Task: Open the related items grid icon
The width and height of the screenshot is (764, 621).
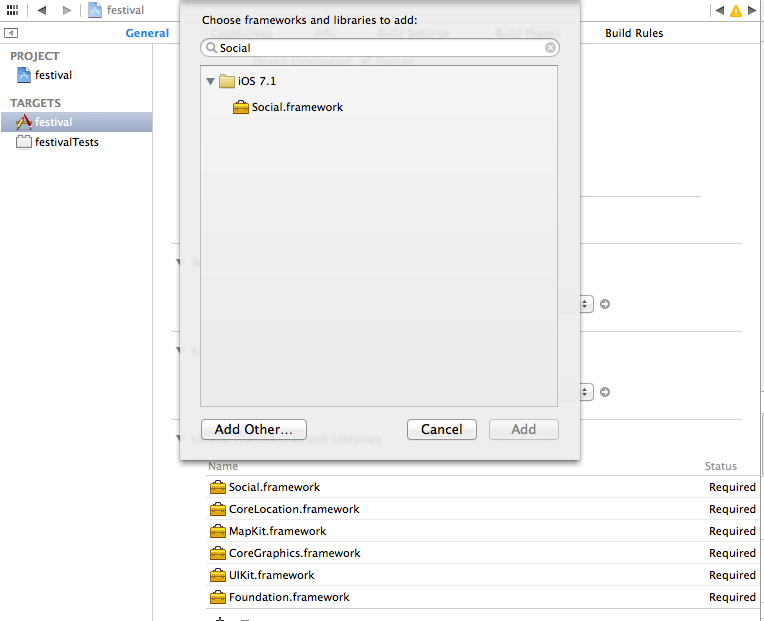Action: pyautogui.click(x=12, y=10)
